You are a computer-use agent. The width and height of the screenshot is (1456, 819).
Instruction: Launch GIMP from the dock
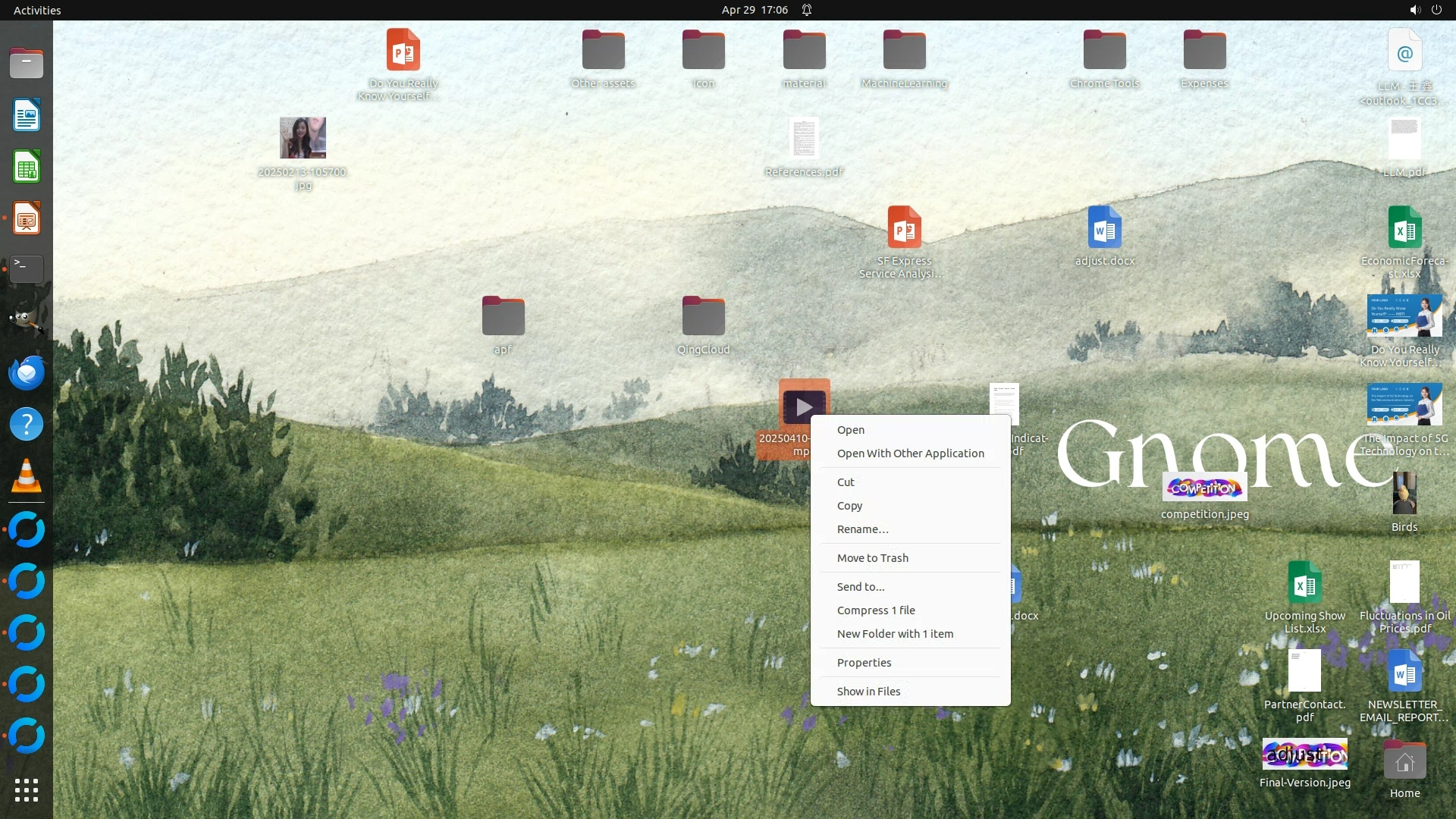(27, 321)
